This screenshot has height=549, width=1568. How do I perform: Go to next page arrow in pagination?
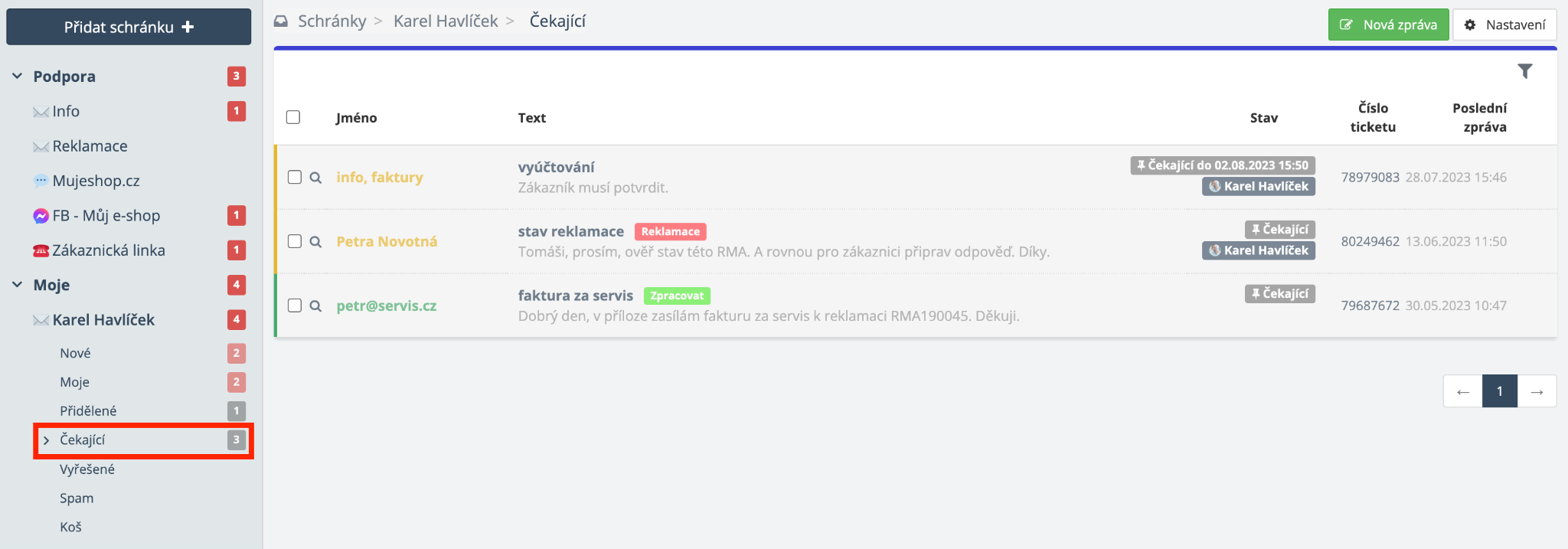(x=1537, y=391)
